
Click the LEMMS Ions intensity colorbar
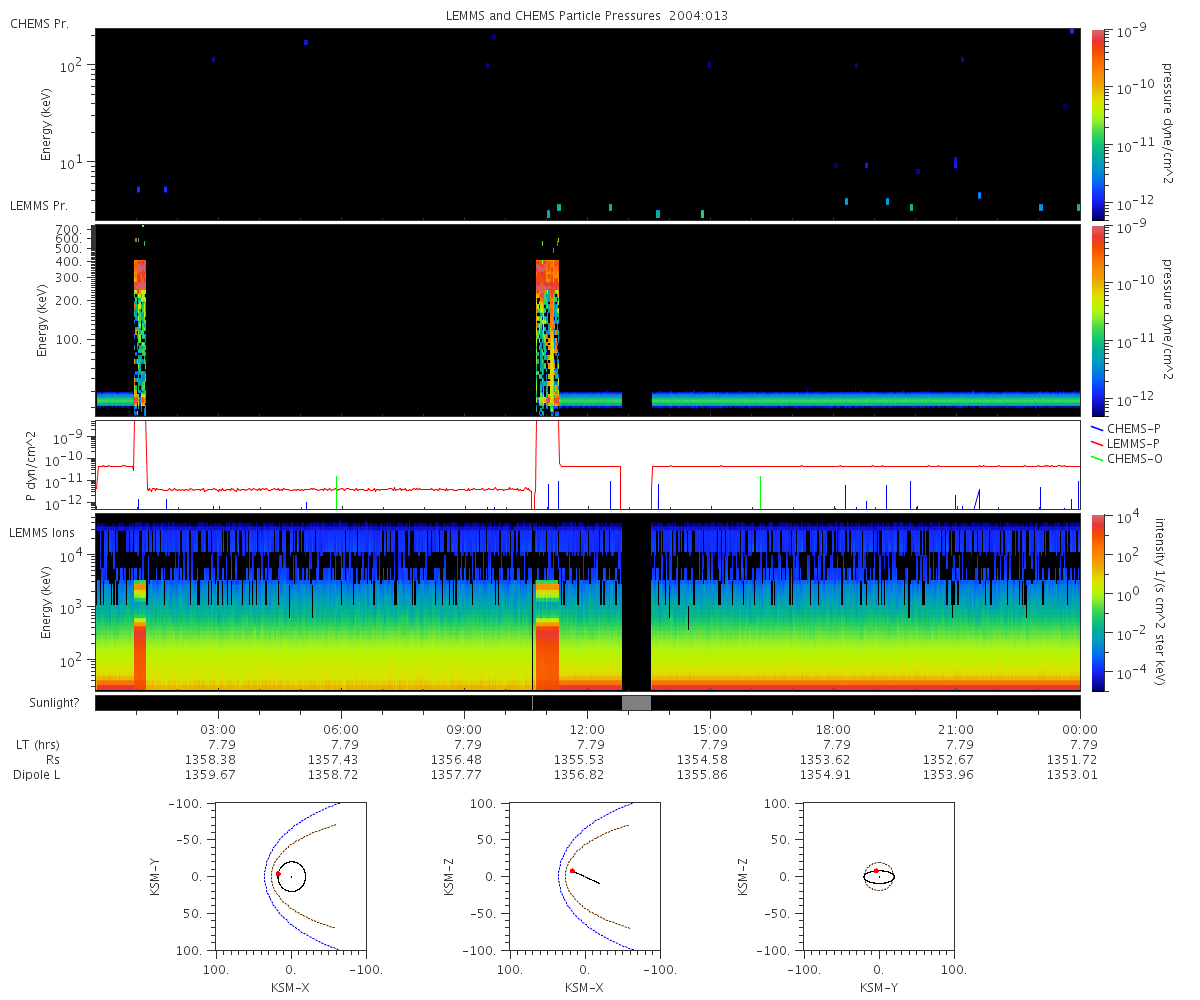click(x=1097, y=602)
